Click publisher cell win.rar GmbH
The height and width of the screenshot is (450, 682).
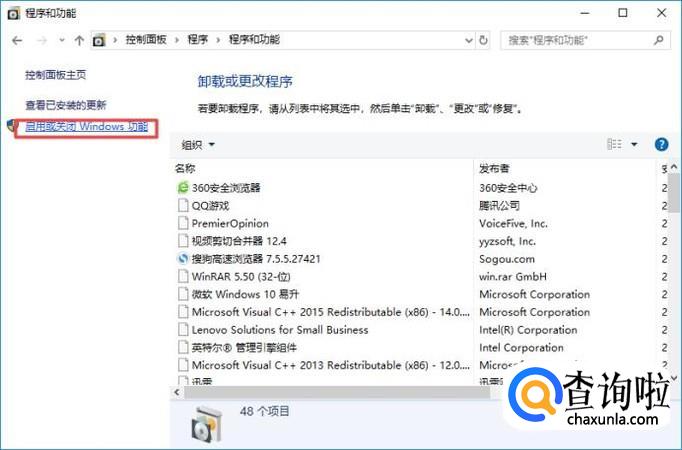513,277
